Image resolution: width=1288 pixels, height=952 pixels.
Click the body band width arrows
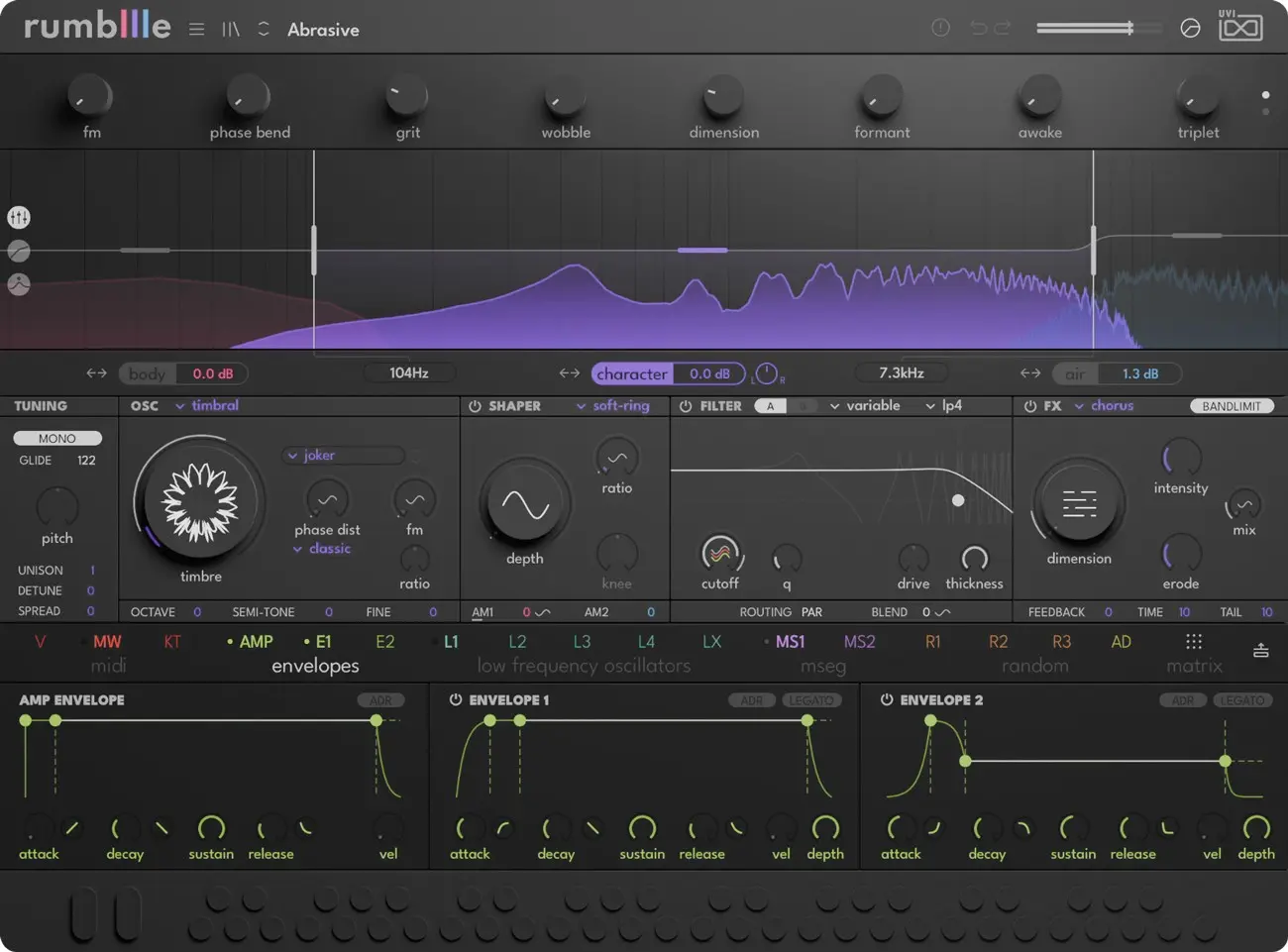coord(96,373)
